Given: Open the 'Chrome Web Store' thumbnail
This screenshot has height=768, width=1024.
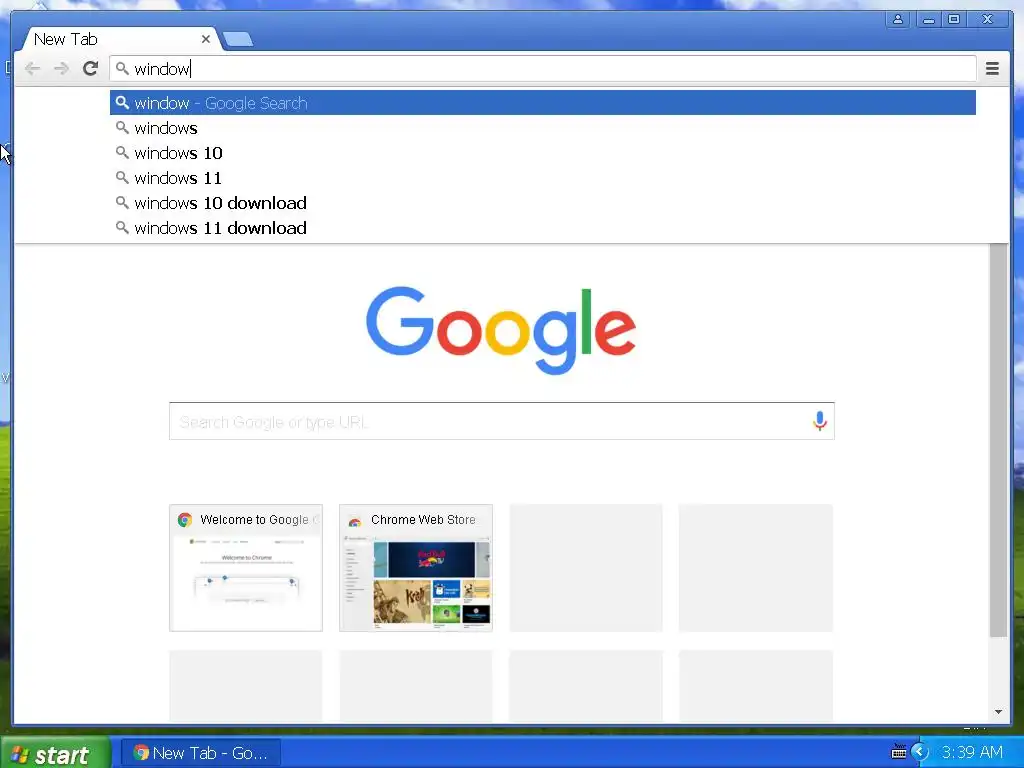Looking at the screenshot, I should (416, 568).
